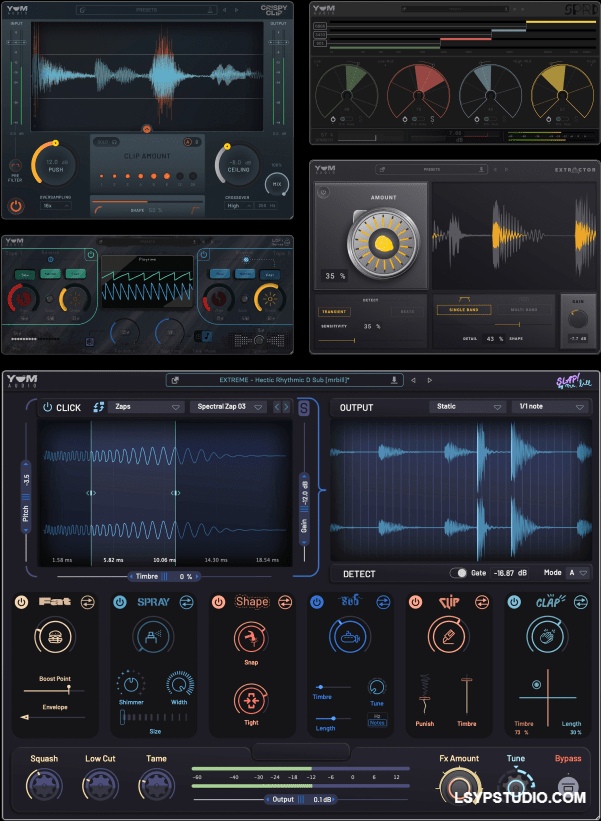Select Notes option under Sub Tune
This screenshot has width=601, height=821.
377,723
